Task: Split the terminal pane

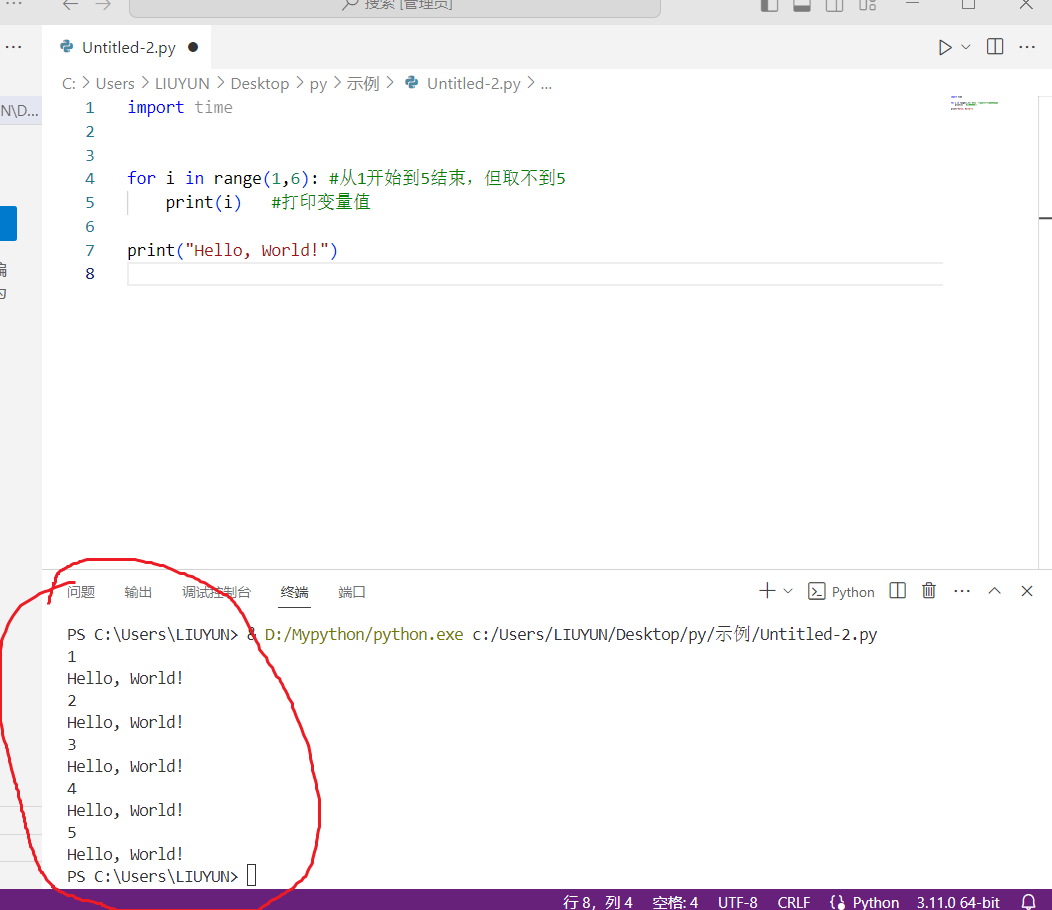Action: pos(897,591)
